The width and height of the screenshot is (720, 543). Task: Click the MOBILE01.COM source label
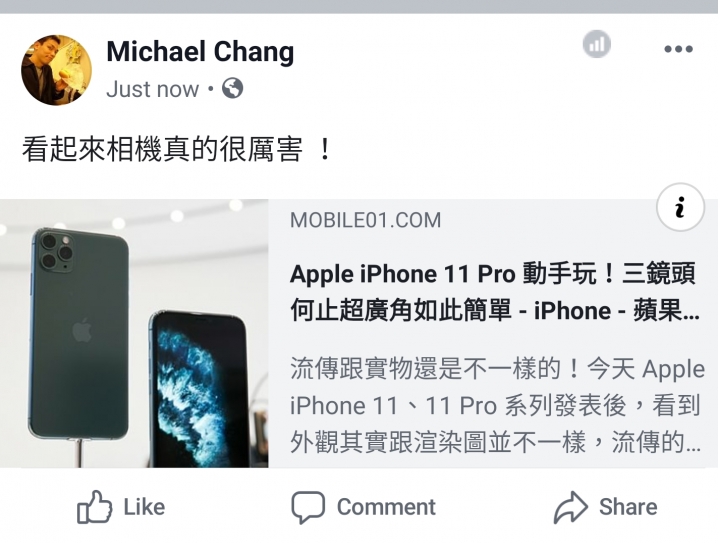(366, 220)
